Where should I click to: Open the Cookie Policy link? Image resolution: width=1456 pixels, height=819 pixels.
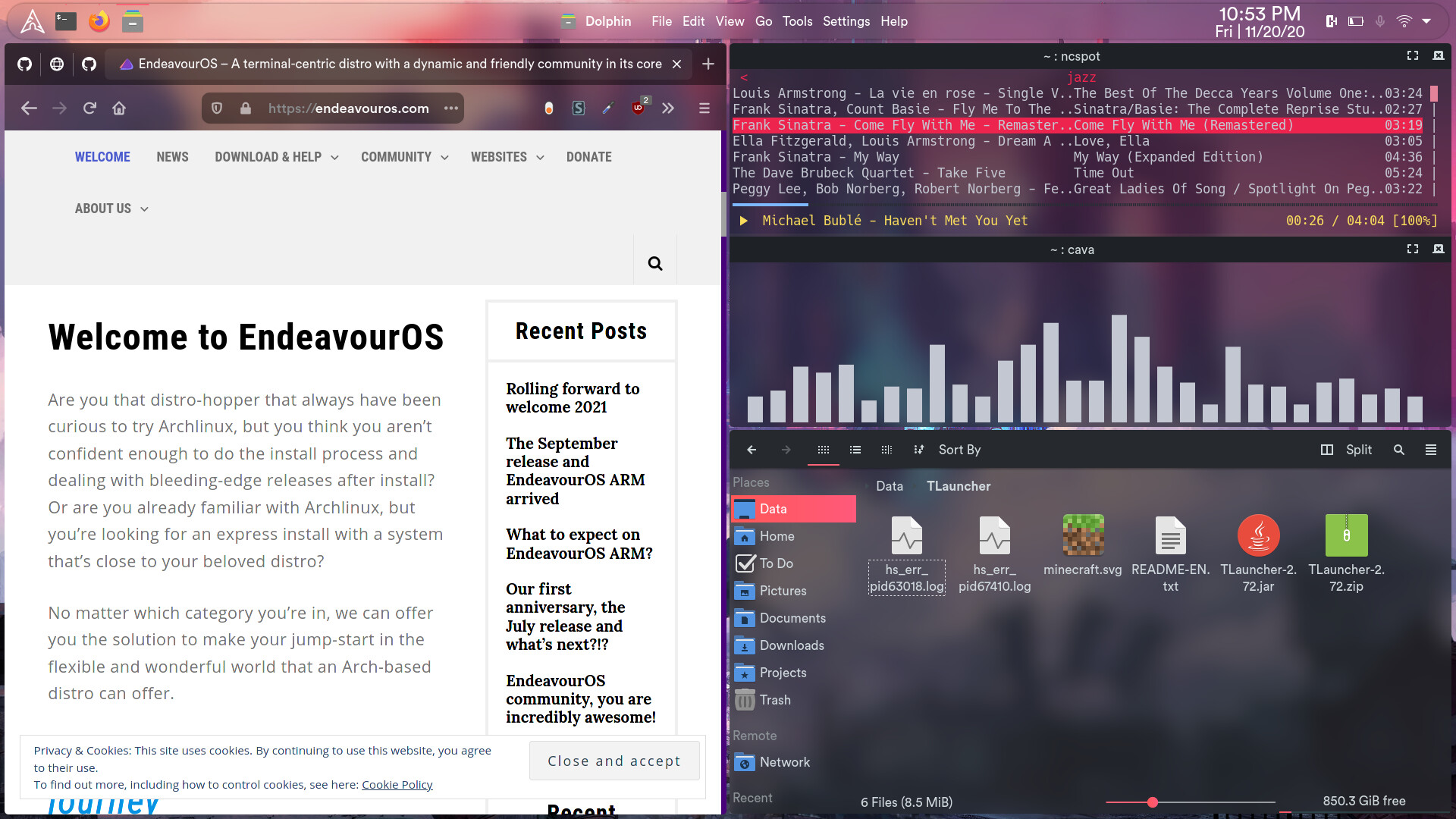(x=397, y=785)
